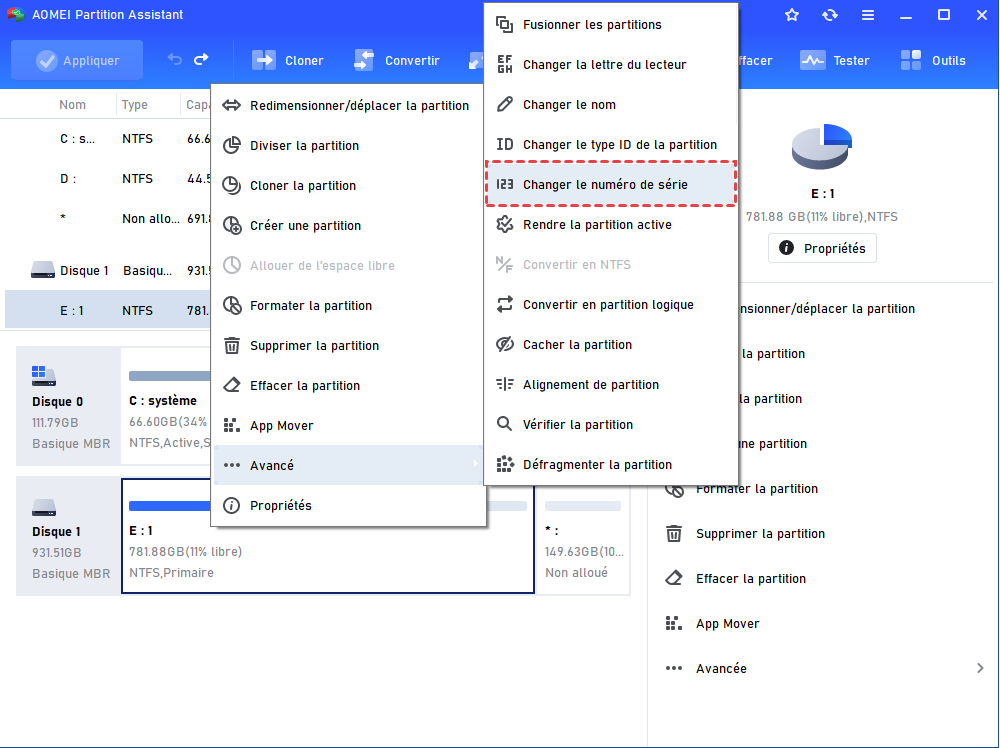The width and height of the screenshot is (1000, 748).
Task: Choose App Mover in context menu
Action: tap(348, 425)
